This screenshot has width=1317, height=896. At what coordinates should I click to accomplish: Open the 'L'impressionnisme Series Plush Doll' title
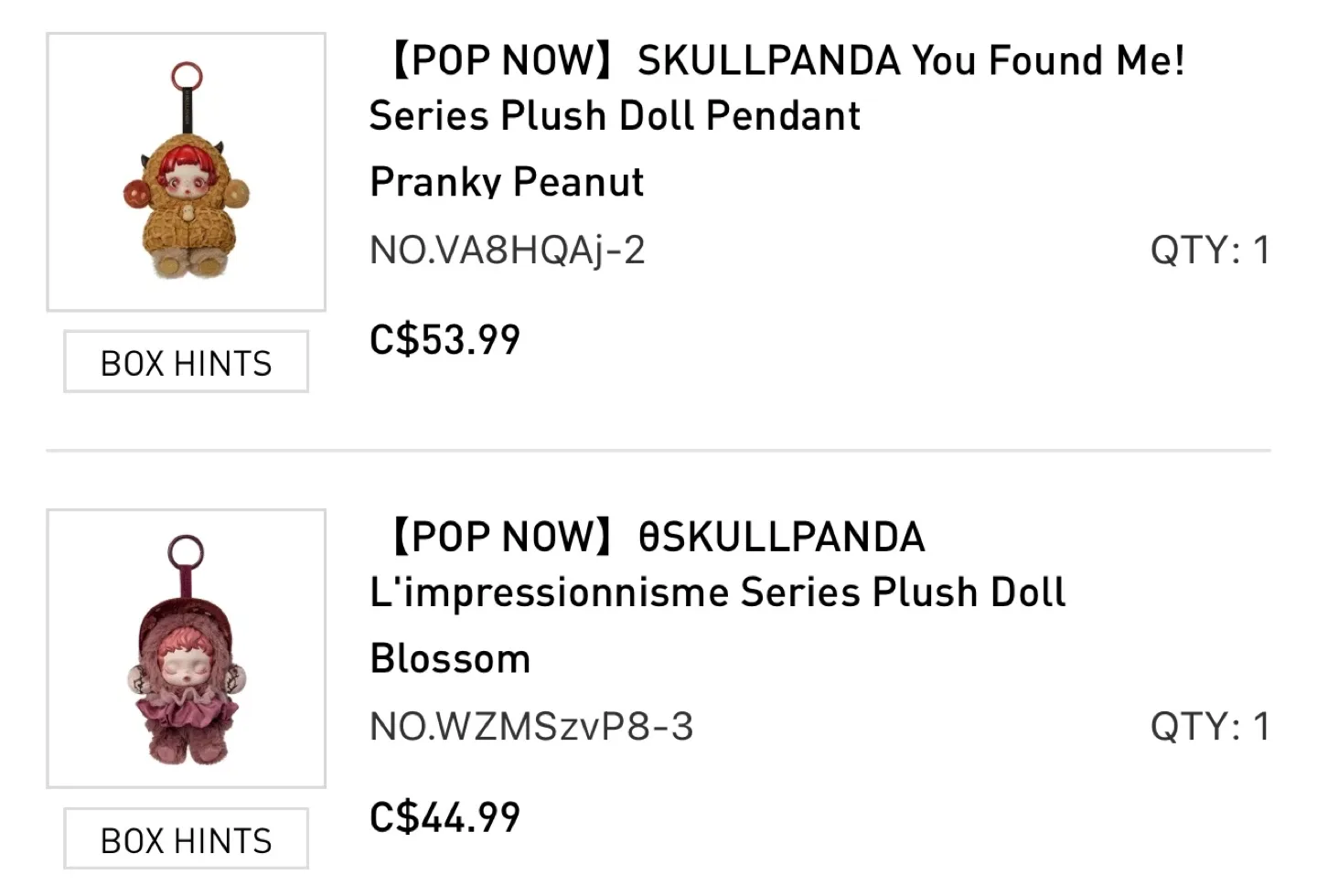[718, 592]
